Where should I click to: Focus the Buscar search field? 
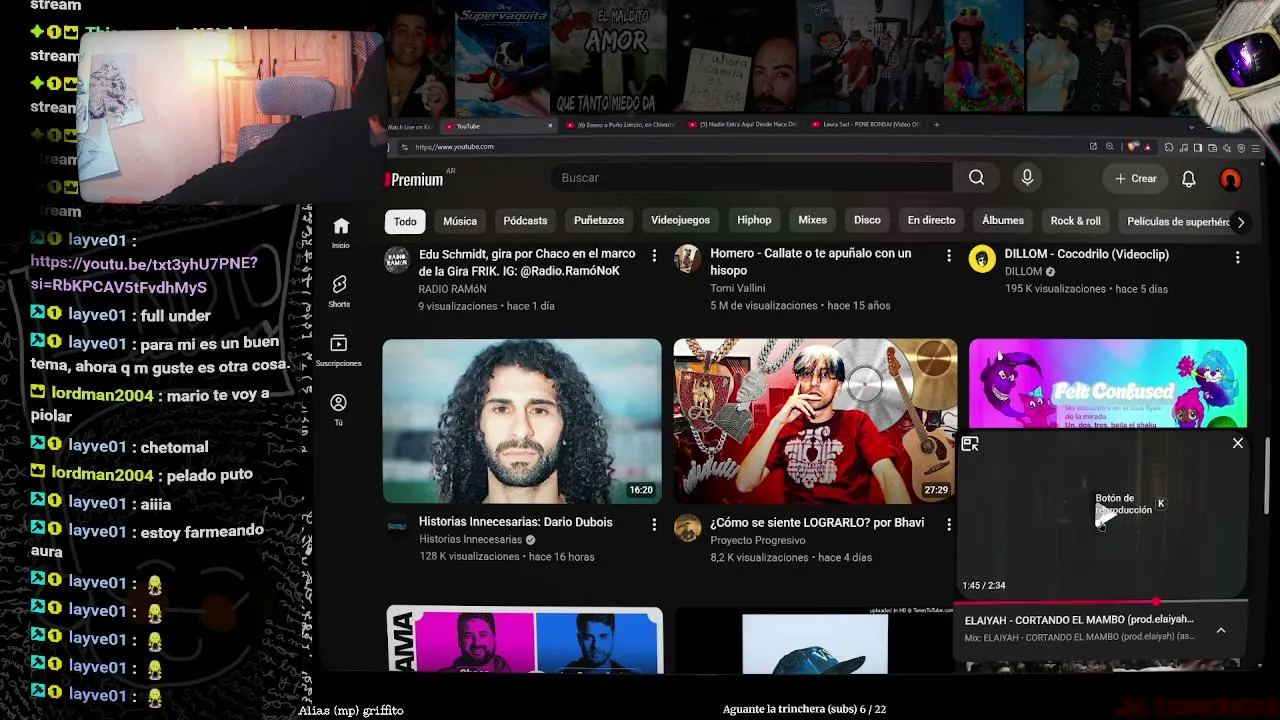click(750, 178)
